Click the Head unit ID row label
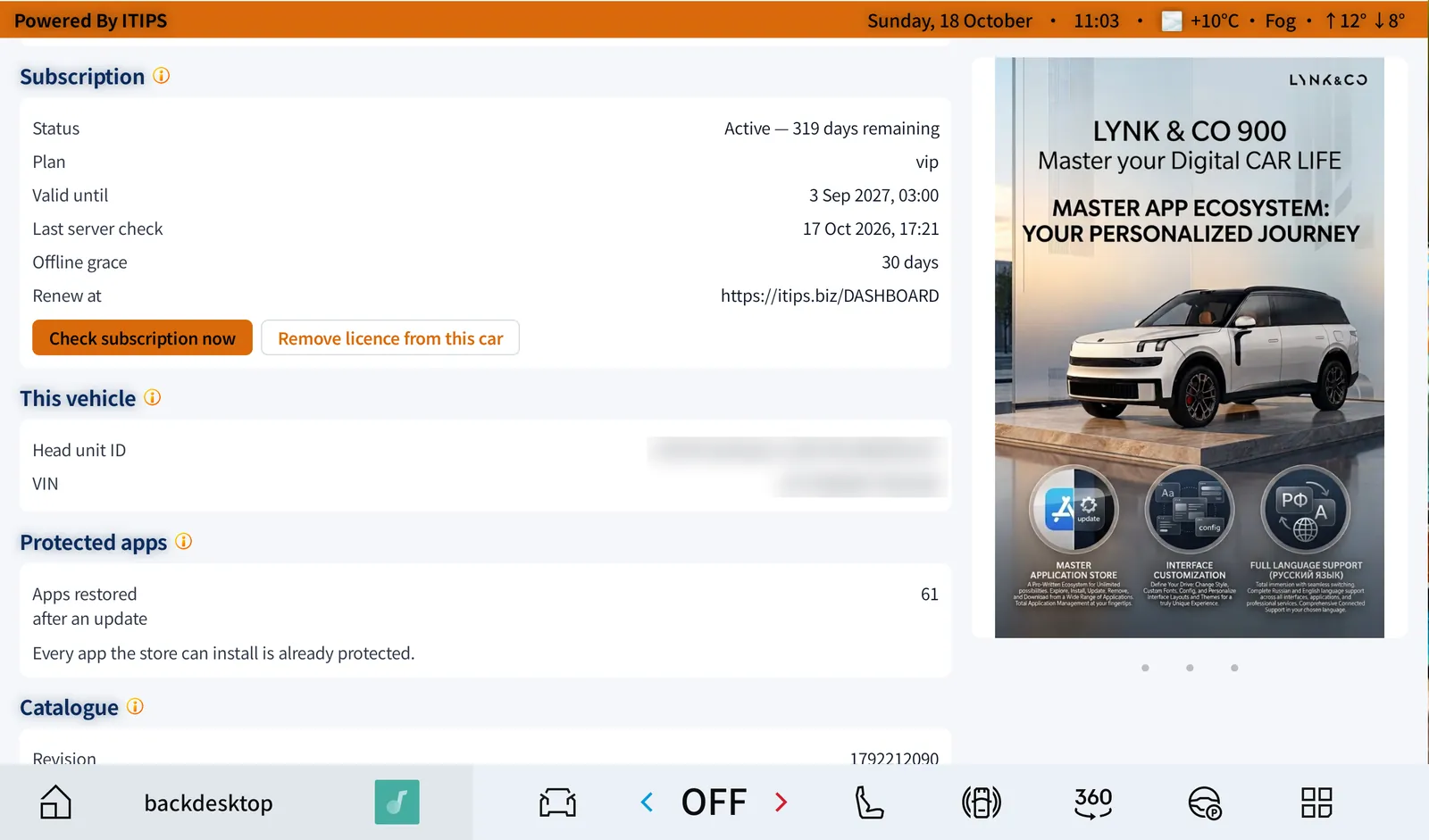 [79, 450]
